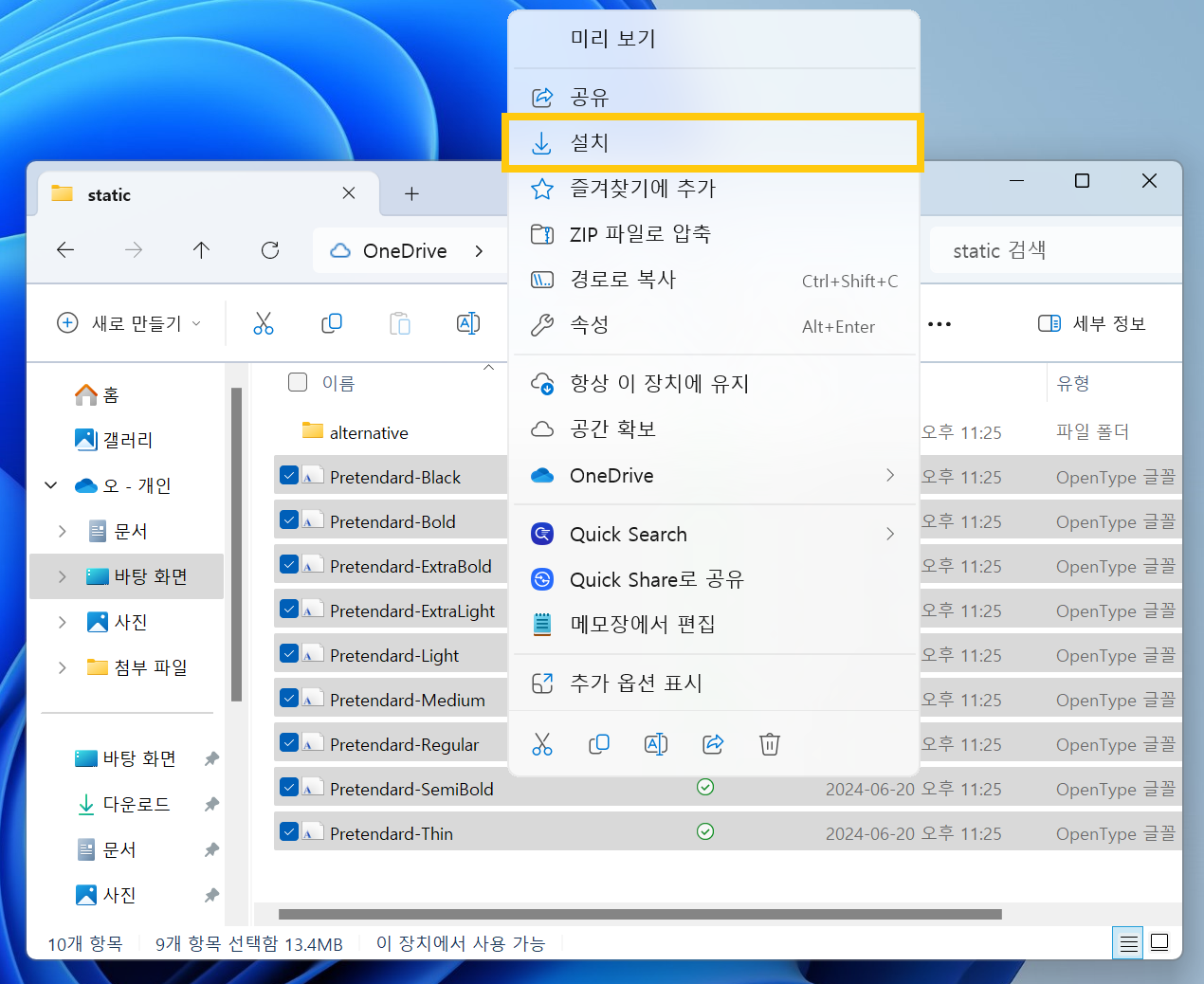Toggle the select-all checkbox beside 이름
This screenshot has width=1204, height=984.
(x=298, y=382)
